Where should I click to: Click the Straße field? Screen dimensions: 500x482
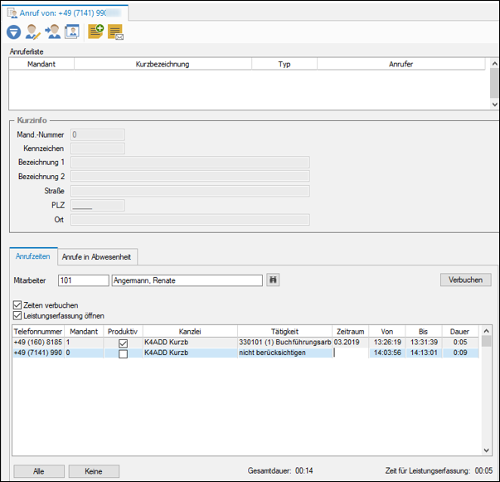click(190, 191)
